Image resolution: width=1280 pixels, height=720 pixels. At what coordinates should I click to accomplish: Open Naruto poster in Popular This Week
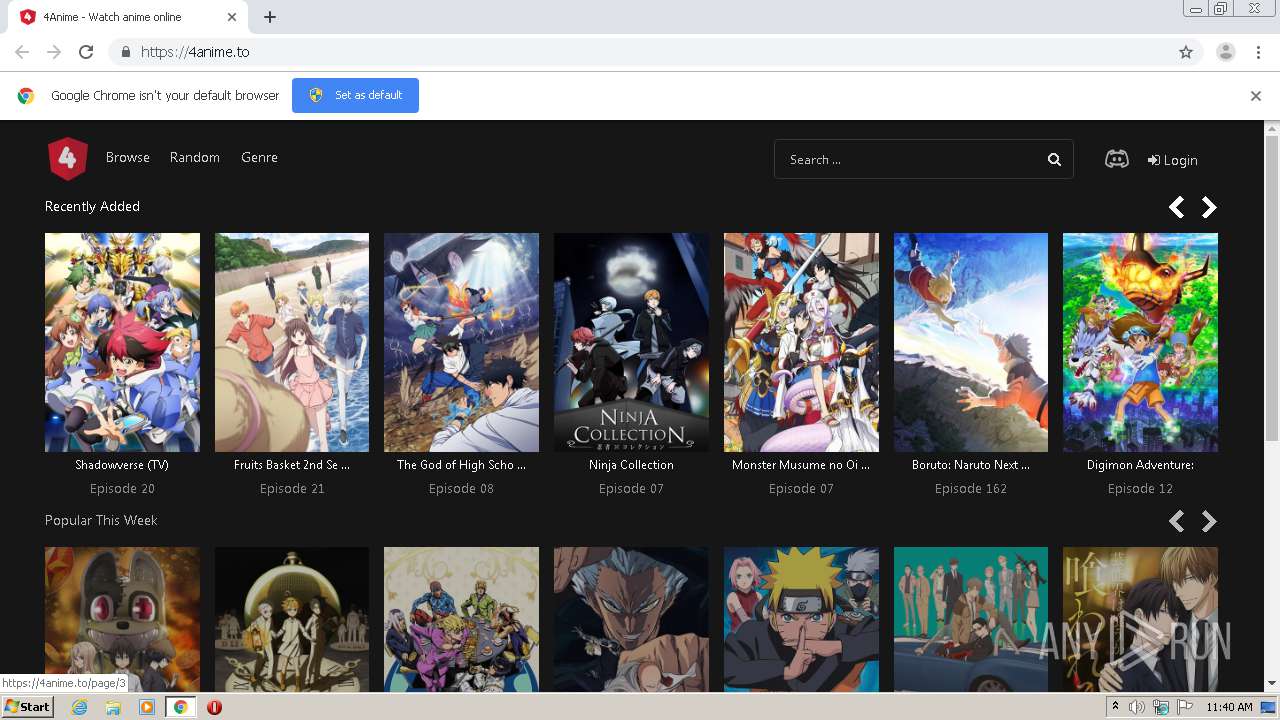tap(801, 619)
